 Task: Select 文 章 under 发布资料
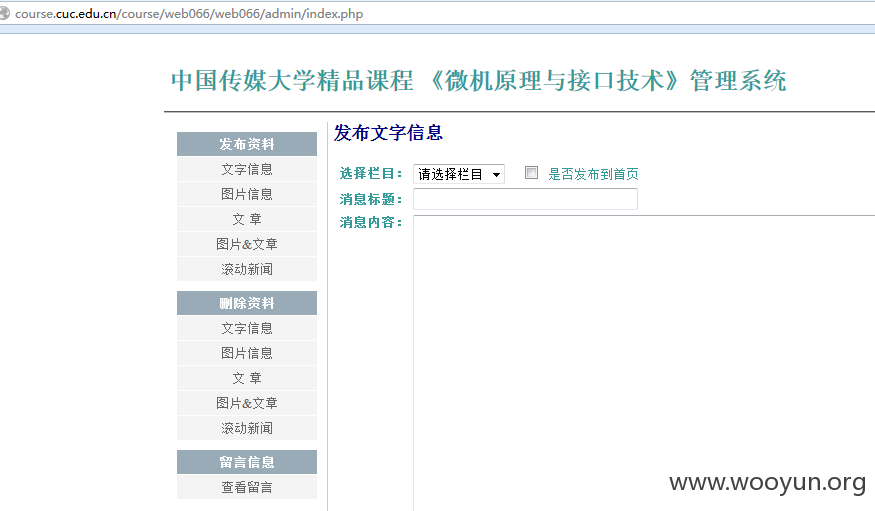[x=247, y=219]
